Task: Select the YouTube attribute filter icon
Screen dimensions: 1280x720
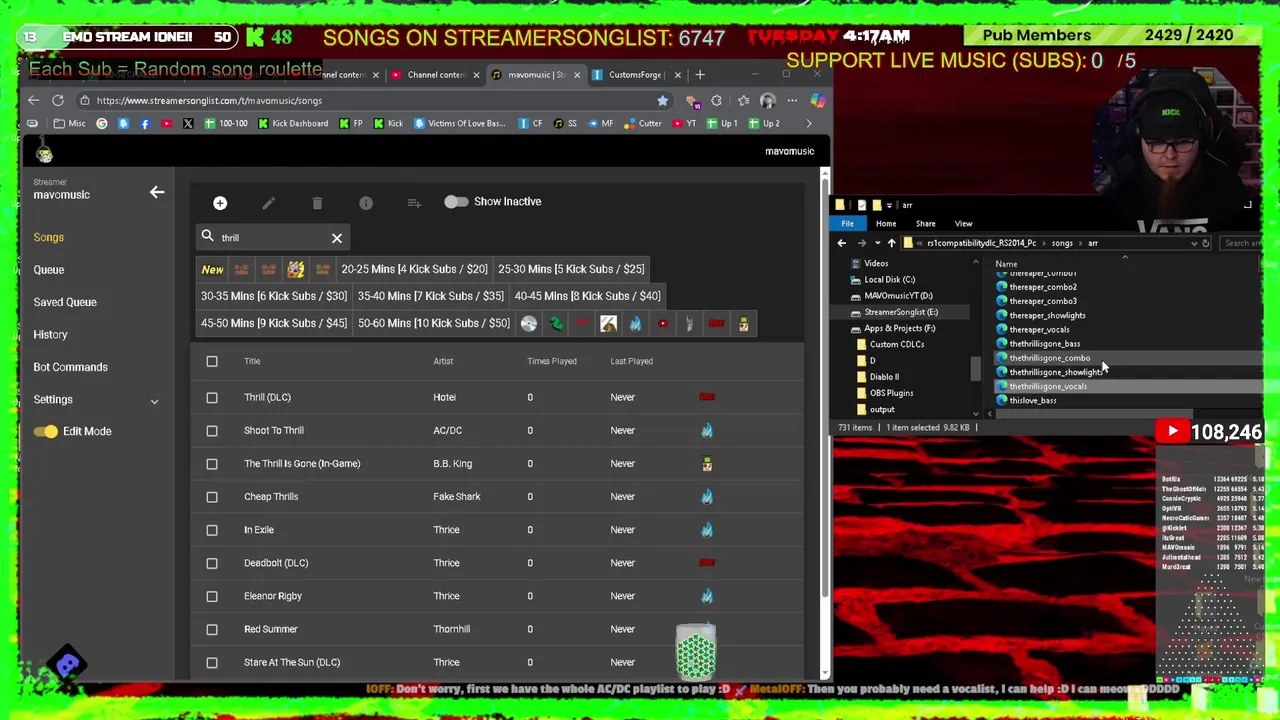Action: [662, 323]
